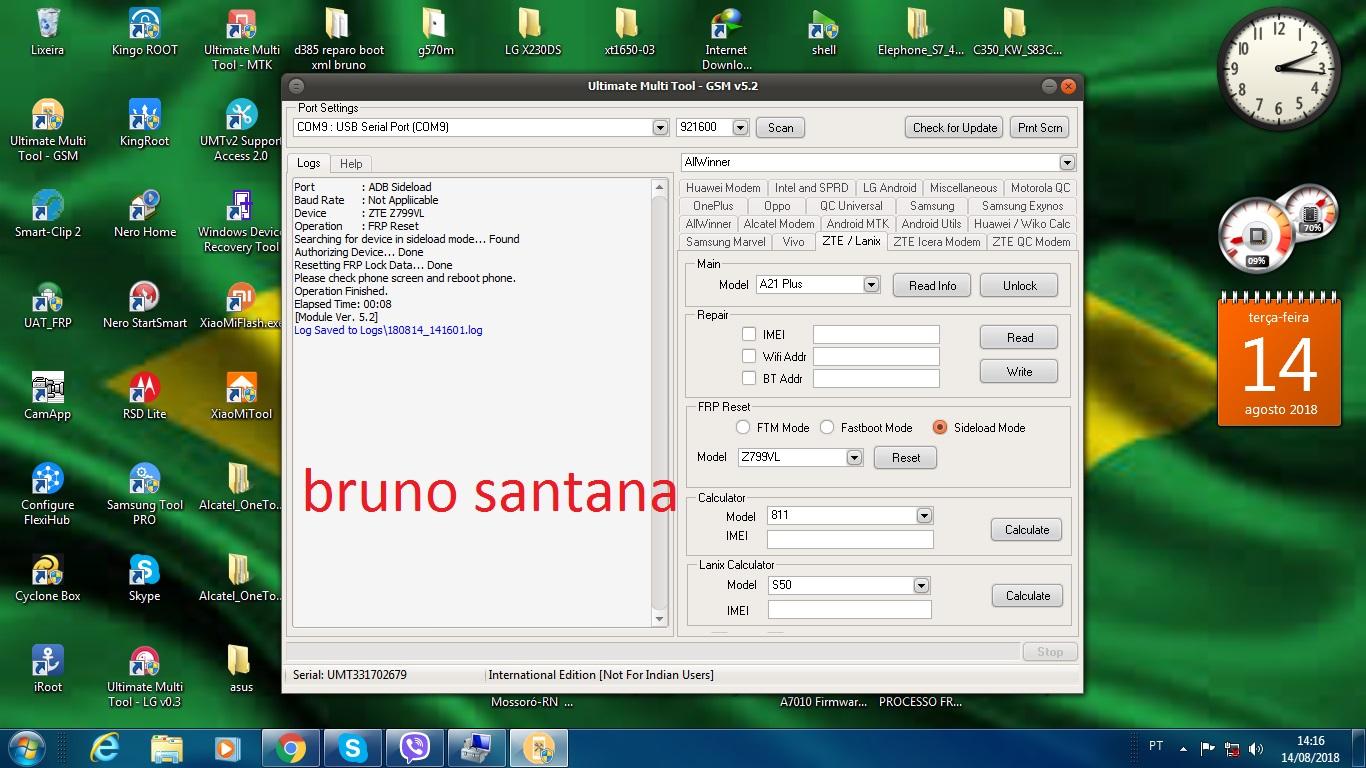Click the Calculator IMEI input field
1366x768 pixels.
[850, 539]
